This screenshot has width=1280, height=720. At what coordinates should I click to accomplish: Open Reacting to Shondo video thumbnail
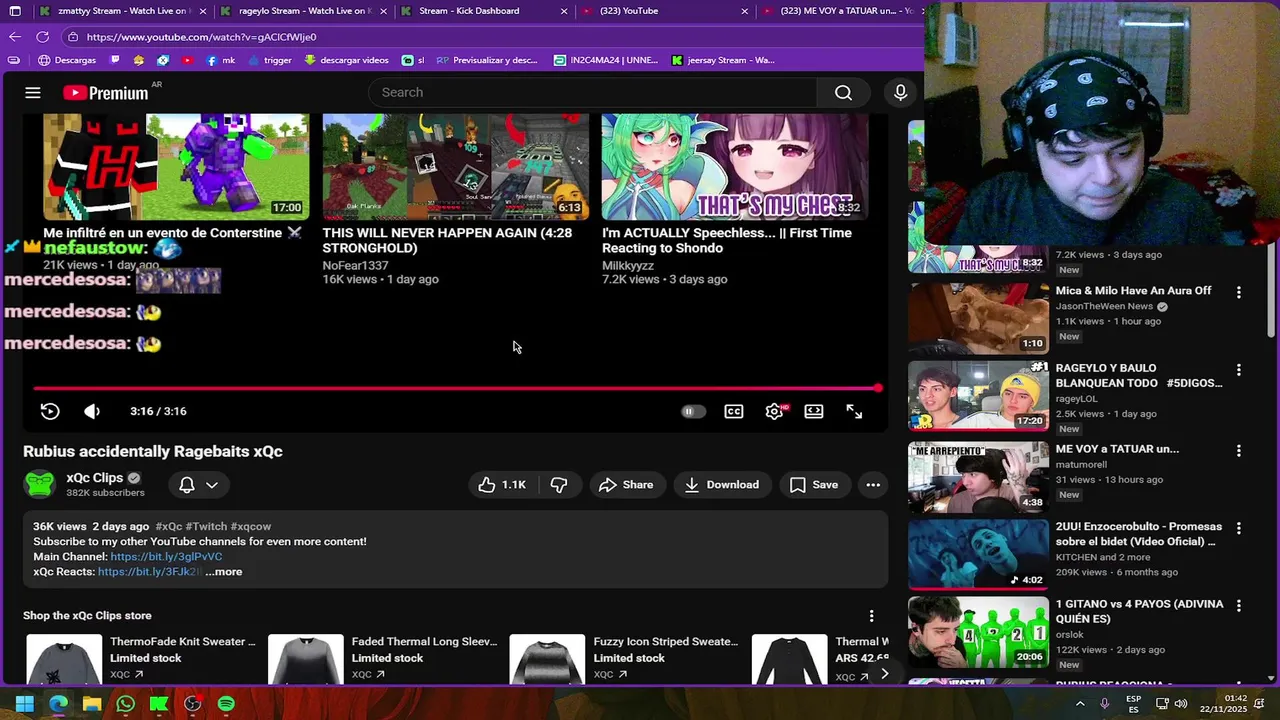coord(735,166)
